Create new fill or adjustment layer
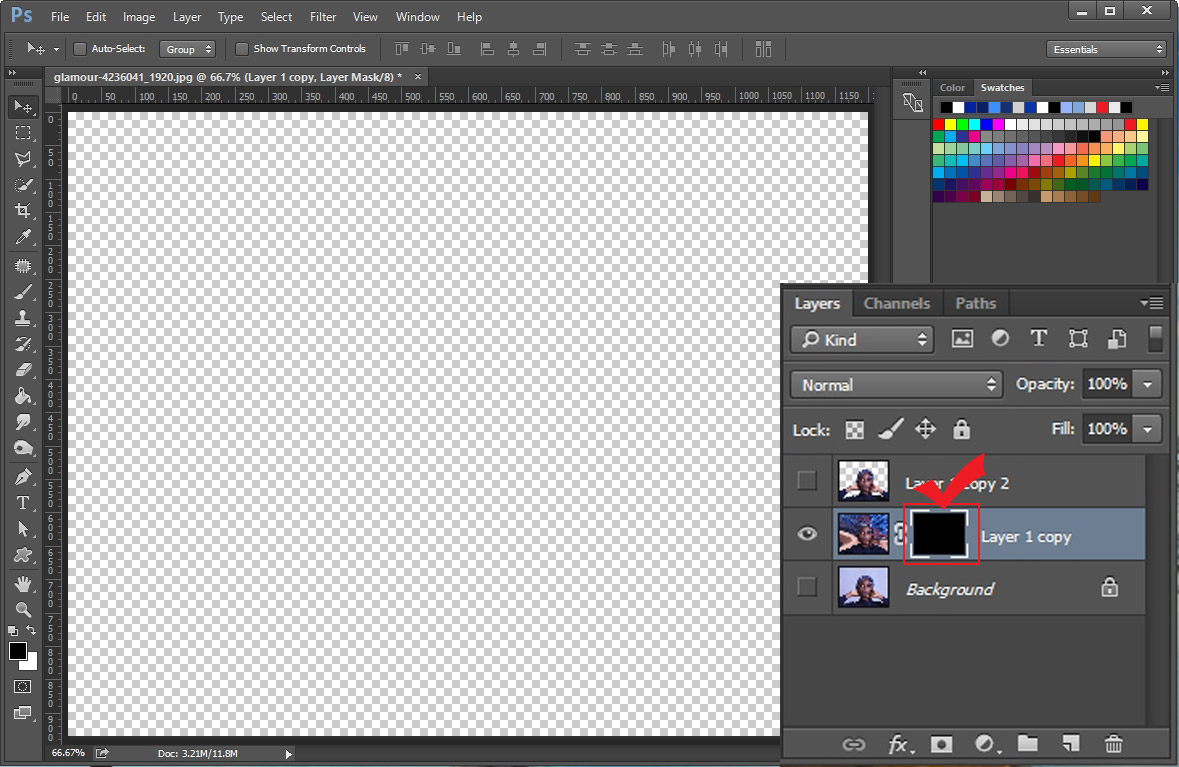 (986, 744)
